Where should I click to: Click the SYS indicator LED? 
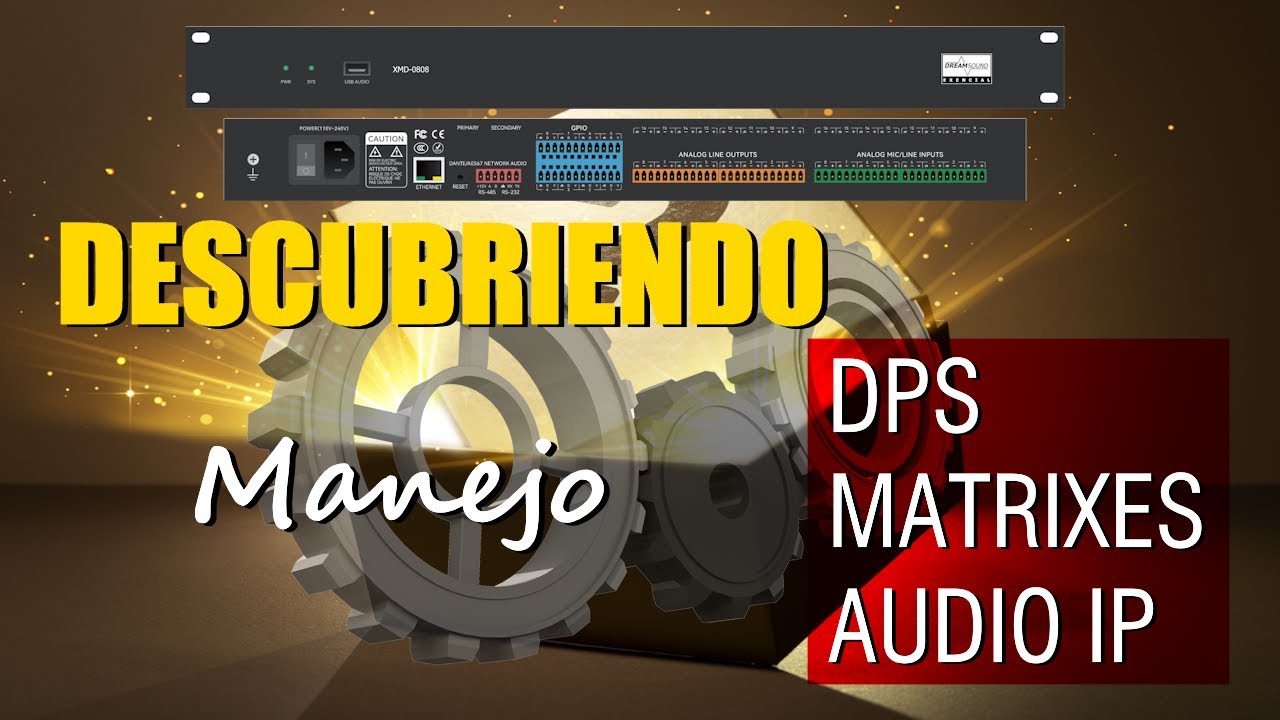311,68
